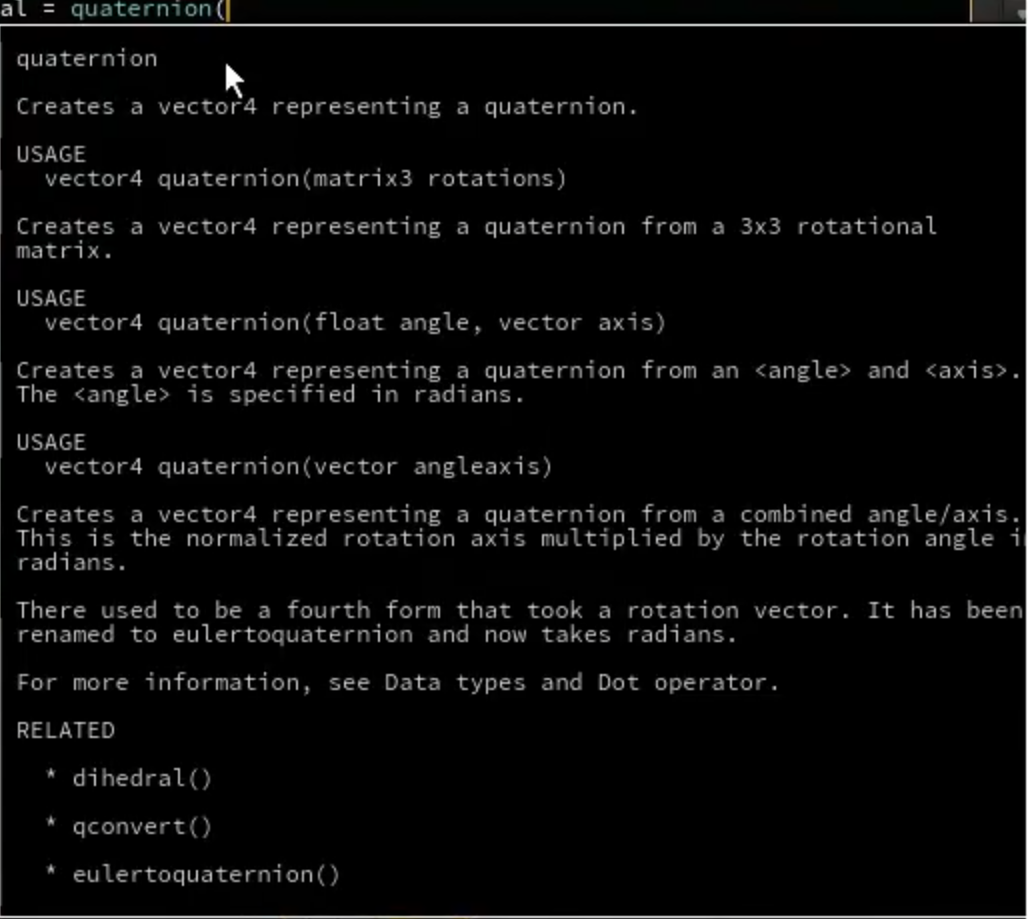Viewport: 1028px width, 919px height.
Task: Click the RELATED heading
Action: [66, 730]
